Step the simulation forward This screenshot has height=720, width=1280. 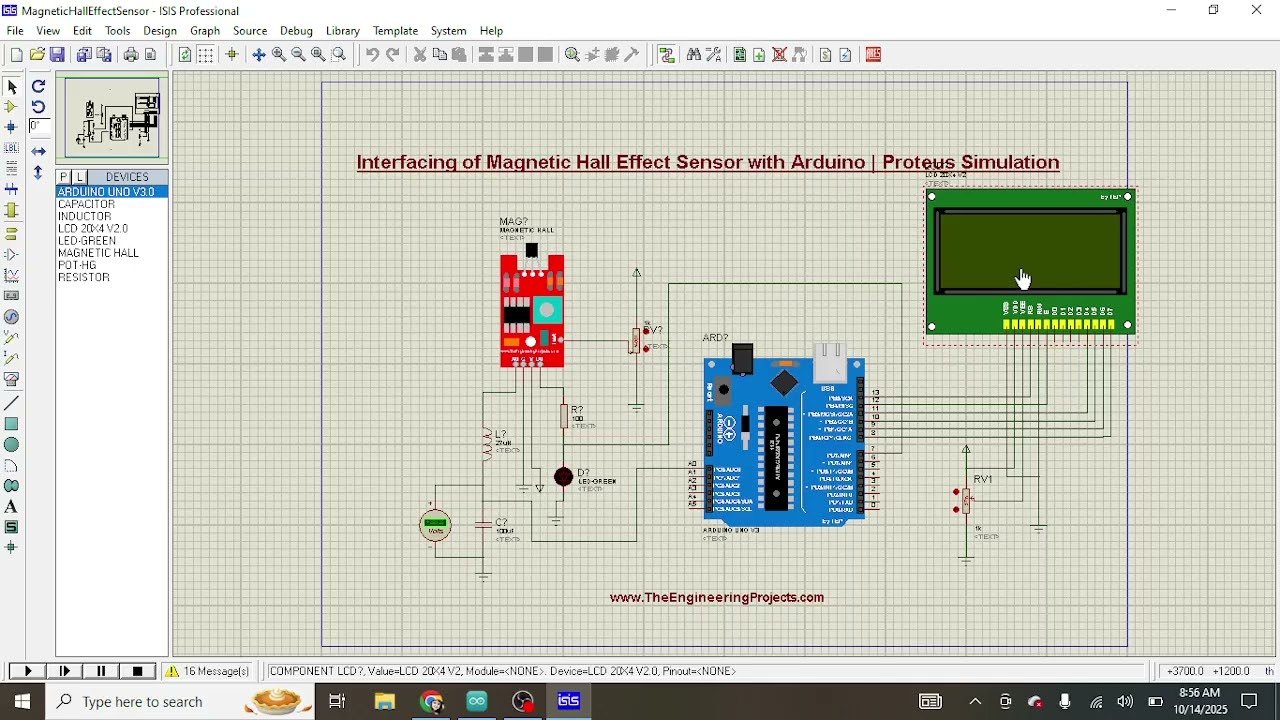(x=65, y=671)
